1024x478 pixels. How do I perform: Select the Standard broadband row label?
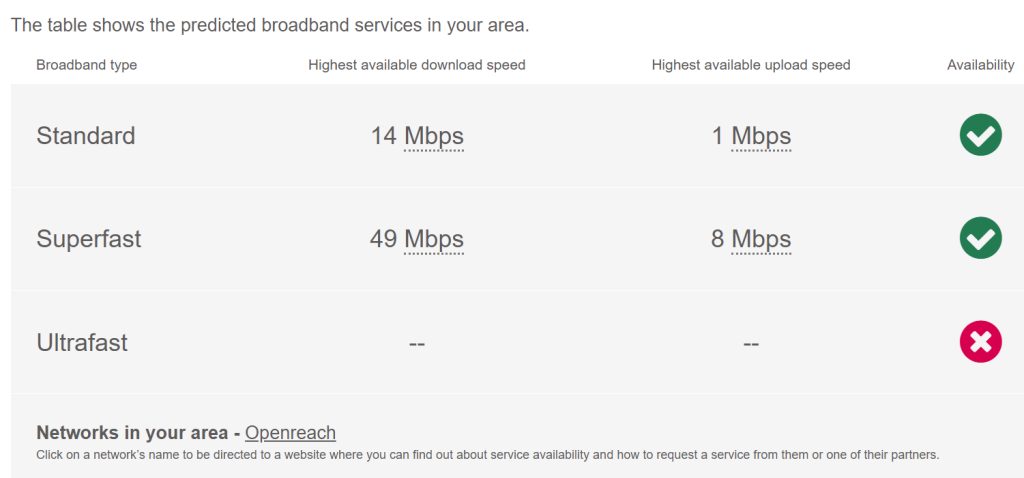coord(85,136)
